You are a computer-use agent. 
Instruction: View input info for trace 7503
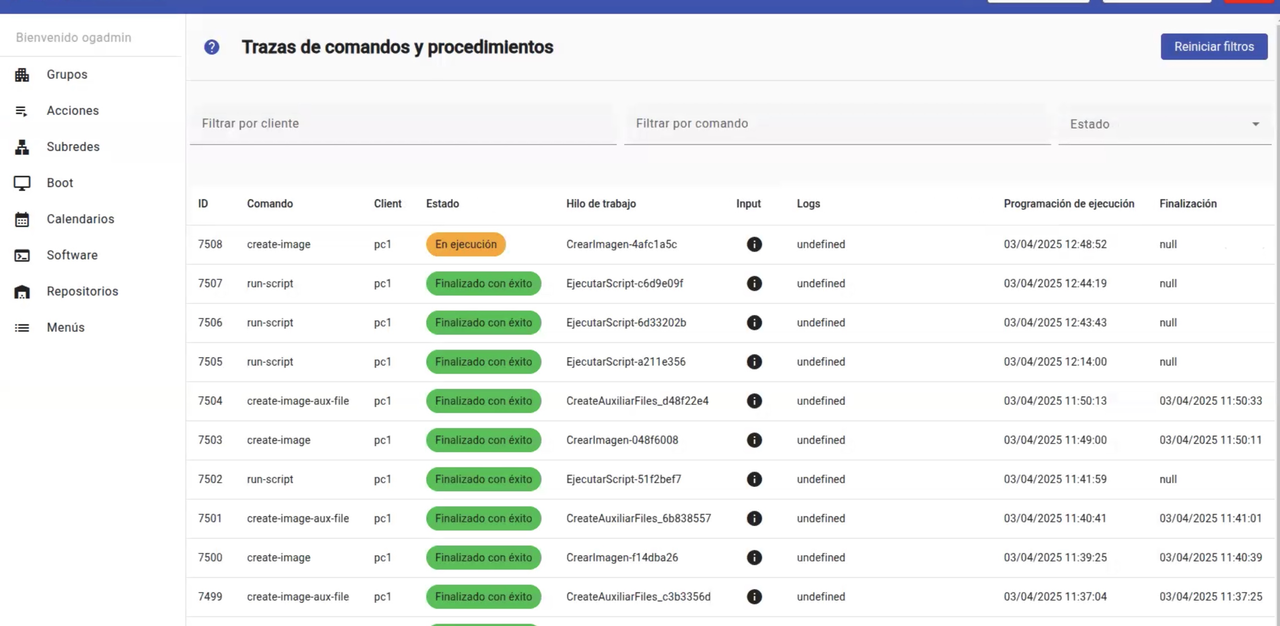(754, 440)
